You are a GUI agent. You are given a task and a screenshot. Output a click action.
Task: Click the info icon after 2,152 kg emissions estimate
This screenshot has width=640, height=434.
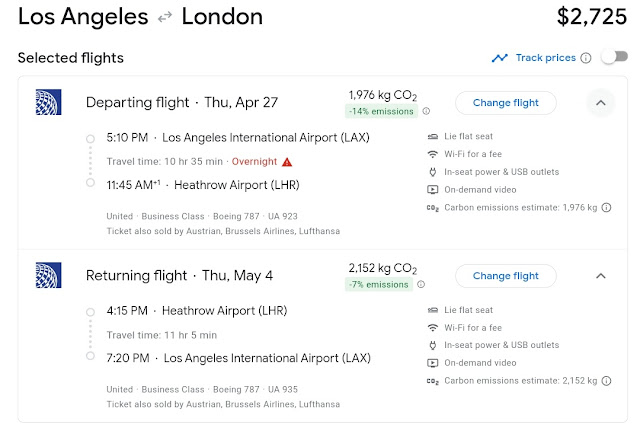(607, 381)
